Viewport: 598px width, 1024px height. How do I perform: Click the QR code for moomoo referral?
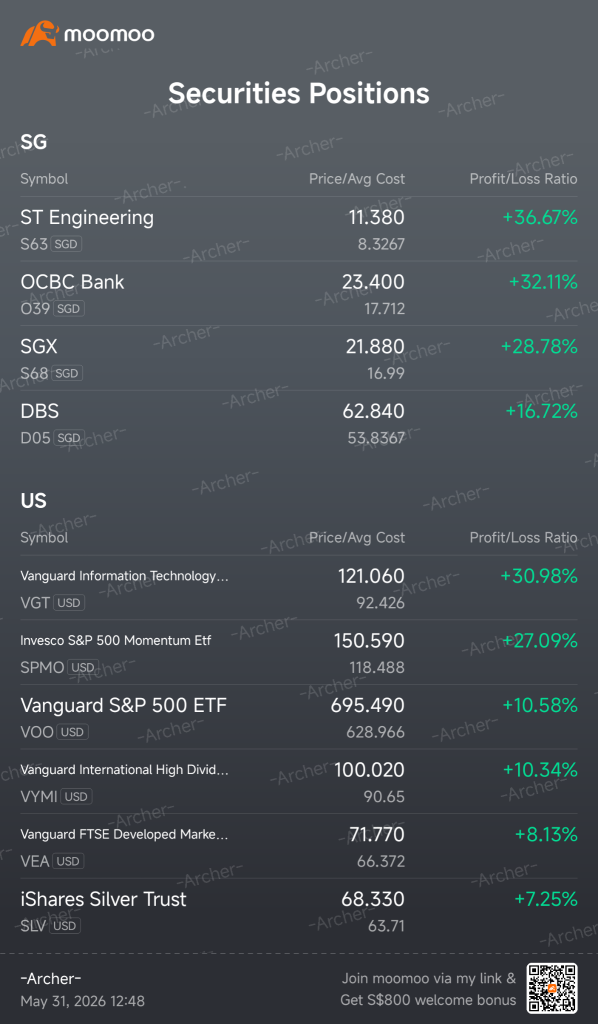pos(552,989)
